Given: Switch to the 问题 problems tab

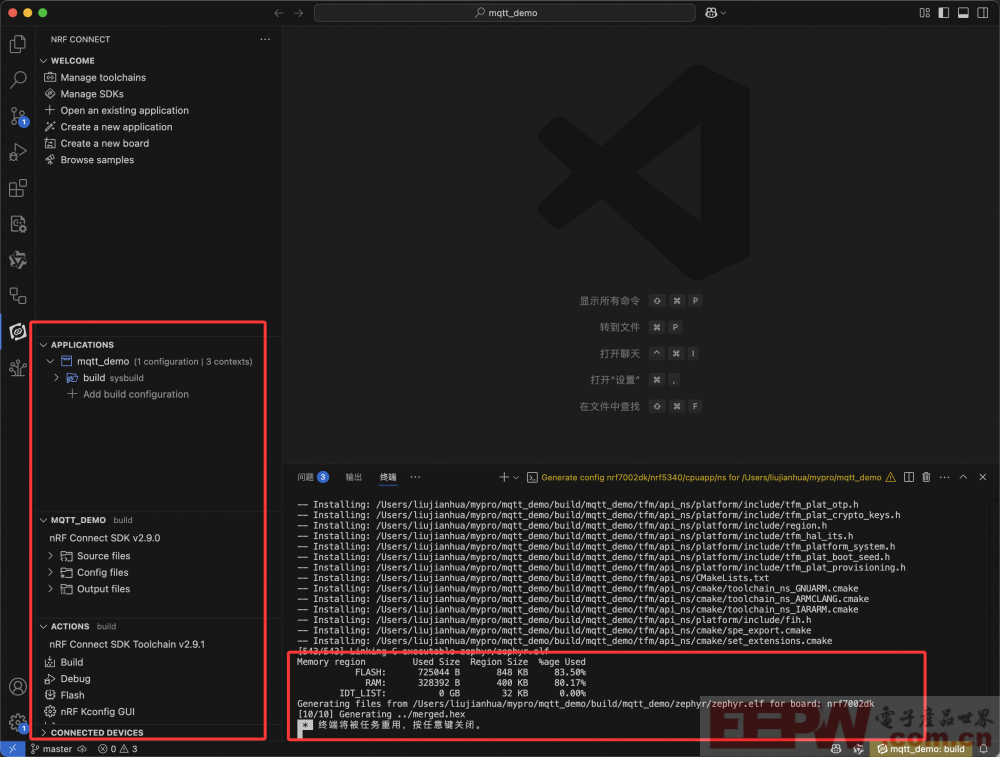Looking at the screenshot, I should click(312, 477).
